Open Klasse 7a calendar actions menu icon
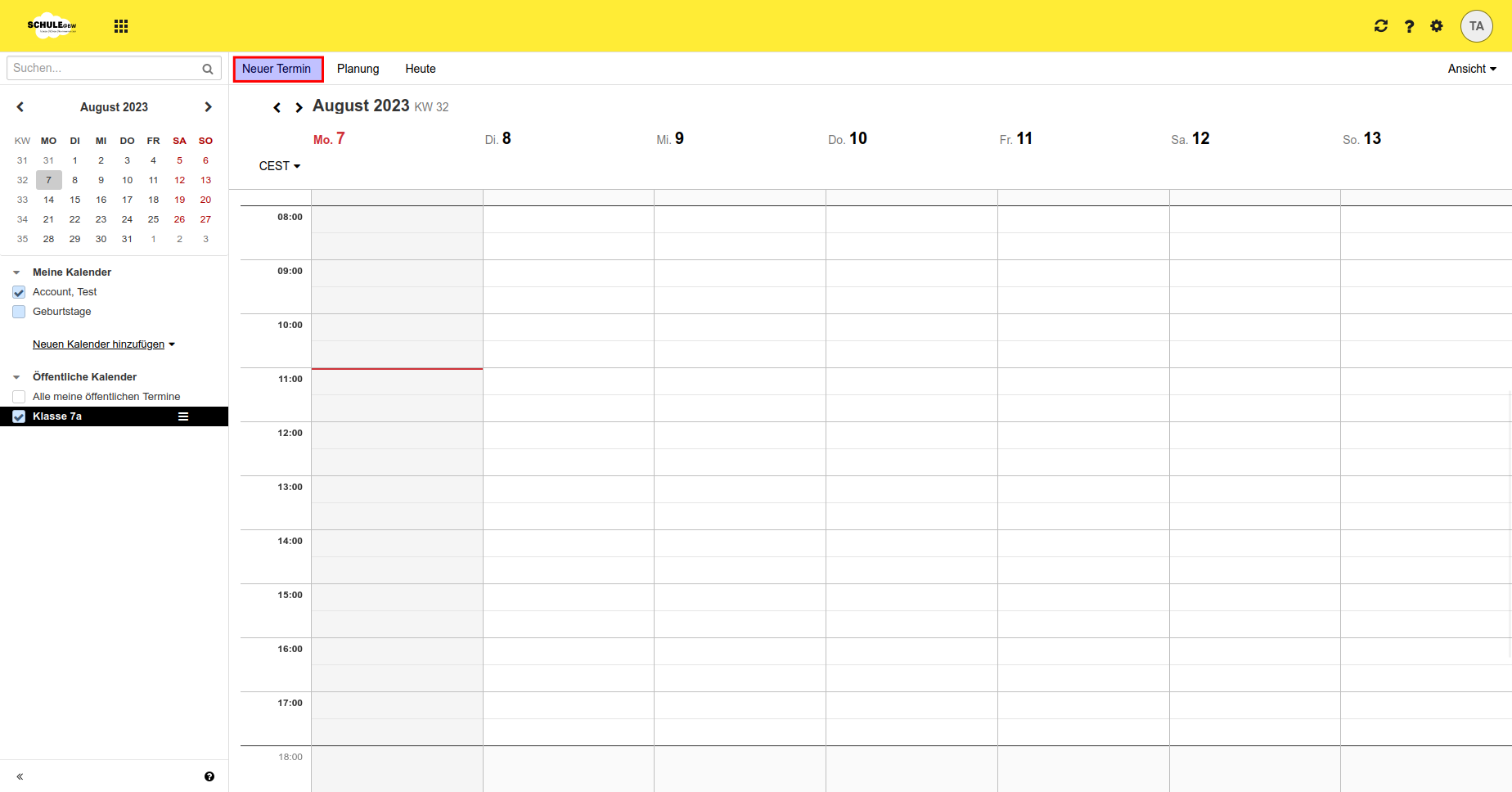 183,416
